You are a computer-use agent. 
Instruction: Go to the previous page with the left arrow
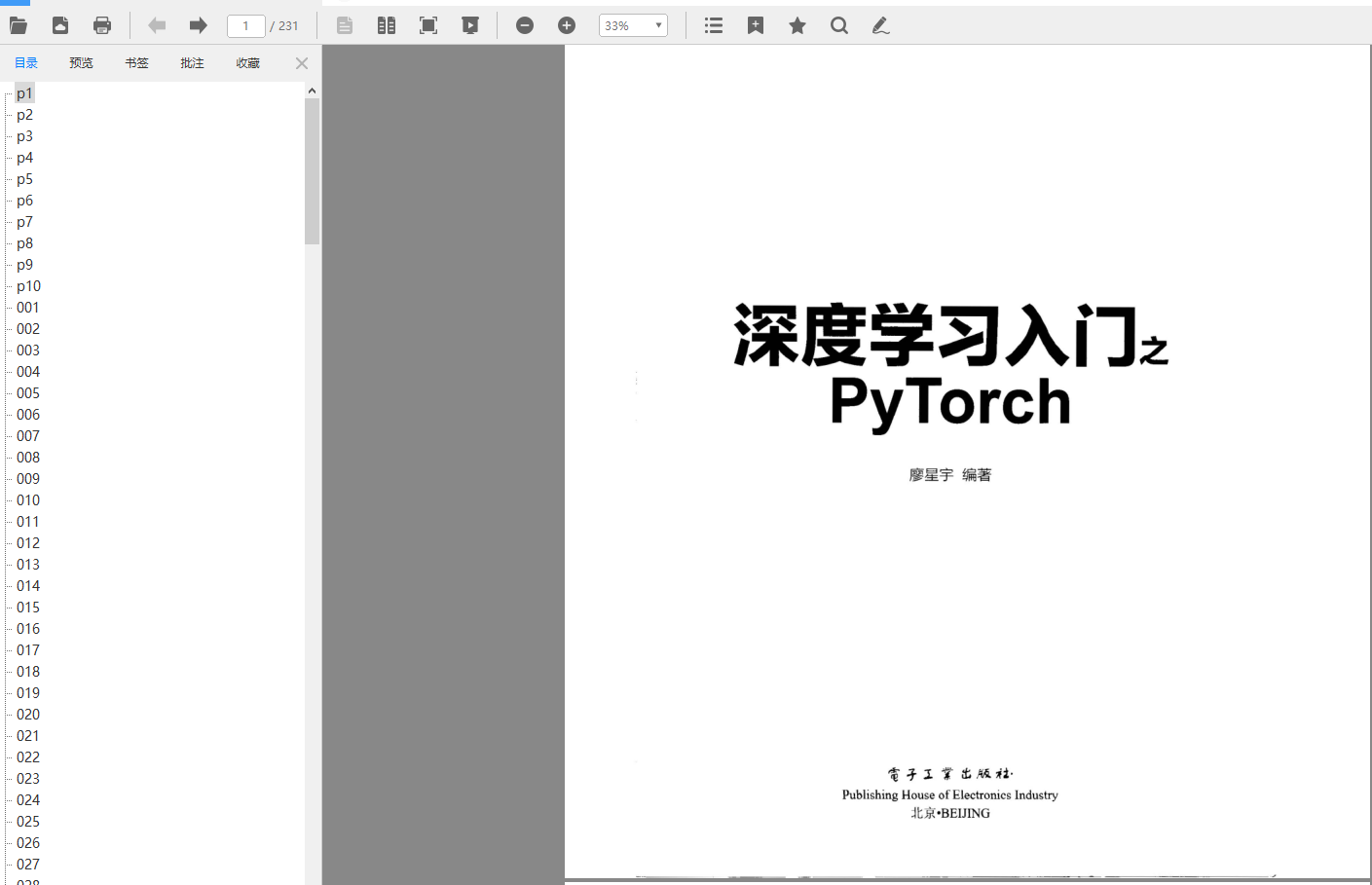coord(157,25)
